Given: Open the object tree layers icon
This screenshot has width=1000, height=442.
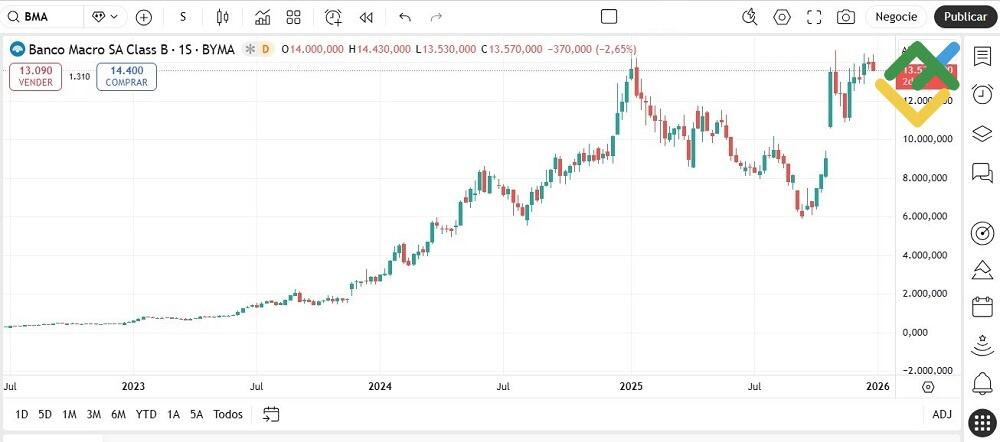Looking at the screenshot, I should click(982, 133).
